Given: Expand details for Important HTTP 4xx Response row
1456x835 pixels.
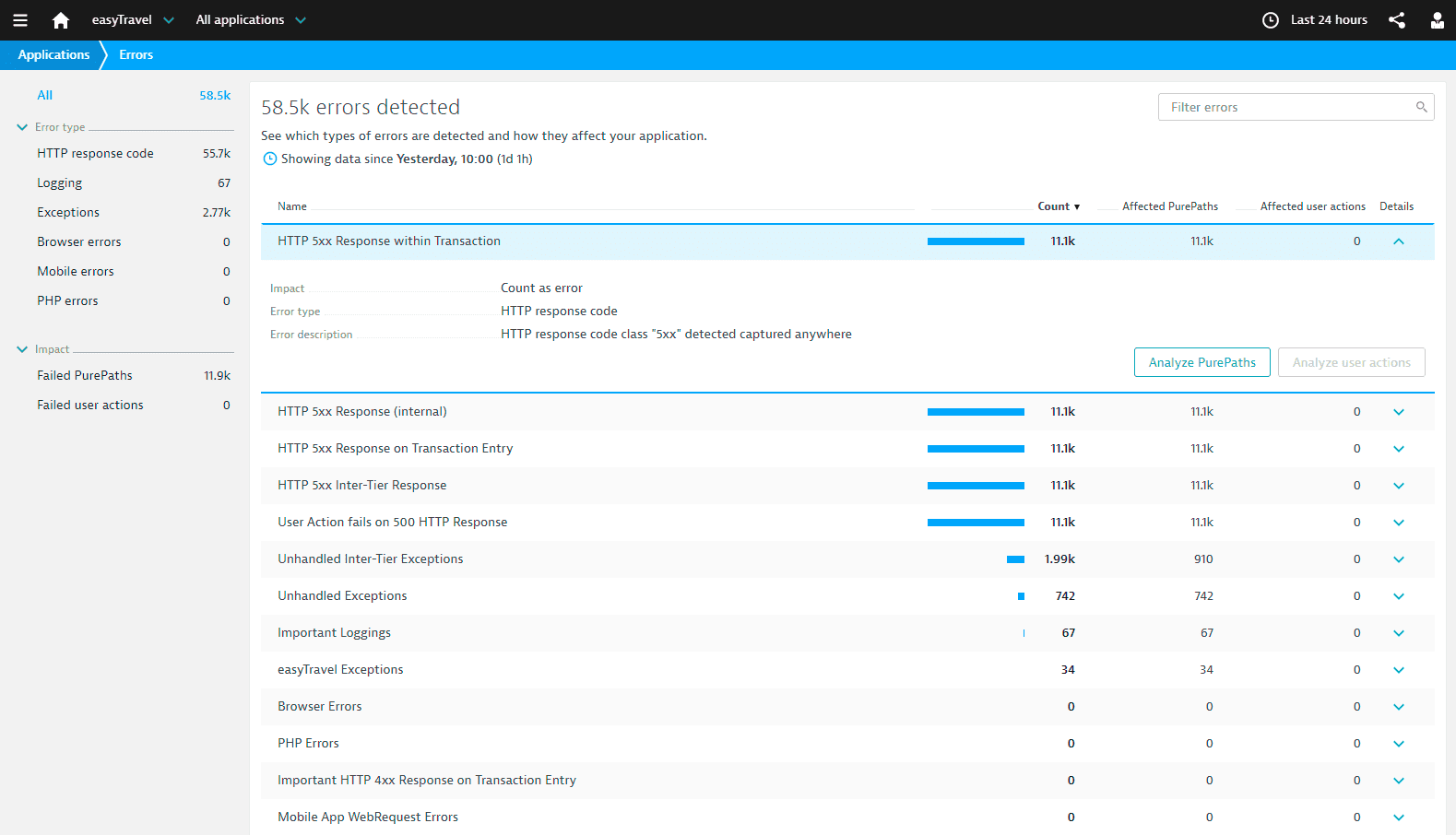Looking at the screenshot, I should pyautogui.click(x=1399, y=781).
